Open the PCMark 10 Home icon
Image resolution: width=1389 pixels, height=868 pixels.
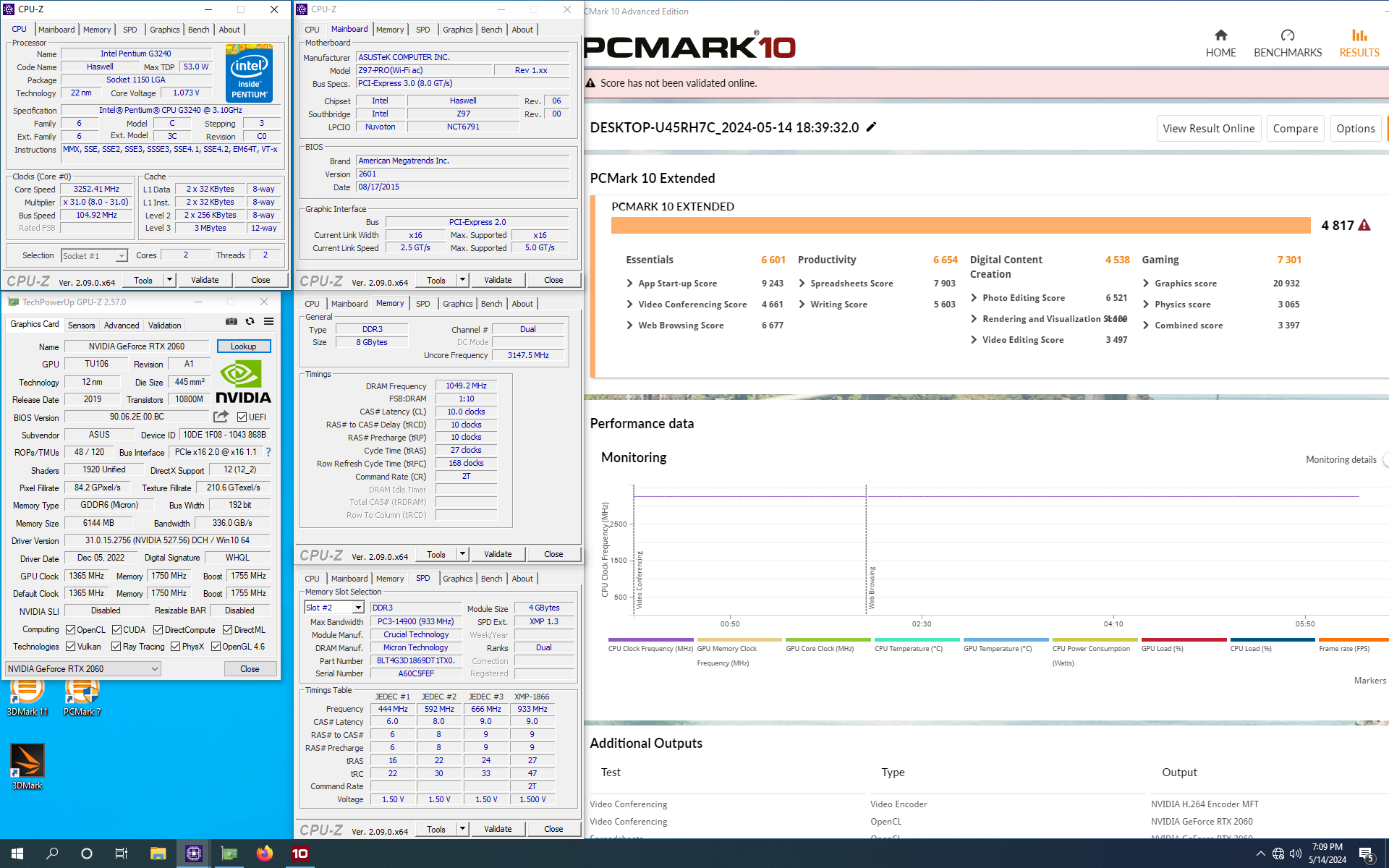[1220, 35]
